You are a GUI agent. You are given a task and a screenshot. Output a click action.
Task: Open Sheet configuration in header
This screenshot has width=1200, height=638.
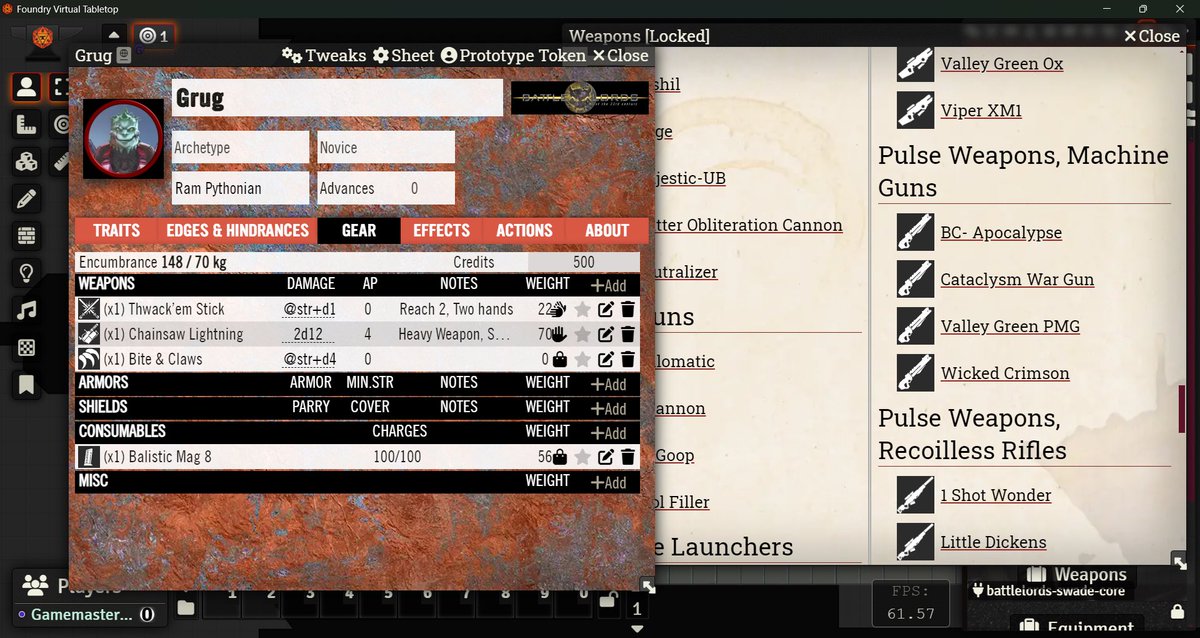pos(403,55)
